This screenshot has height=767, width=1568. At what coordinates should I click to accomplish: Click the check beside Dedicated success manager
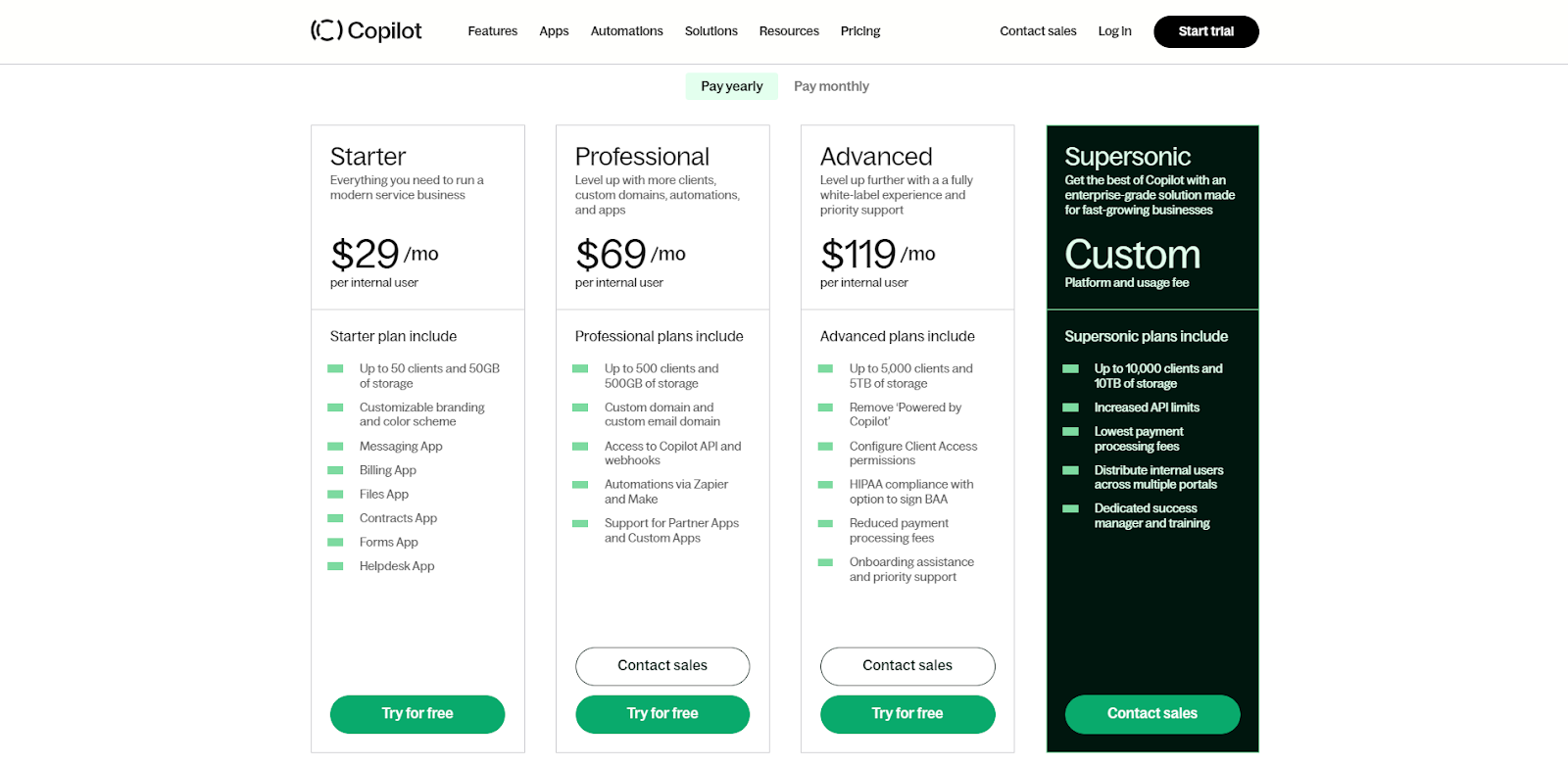pyautogui.click(x=1070, y=508)
